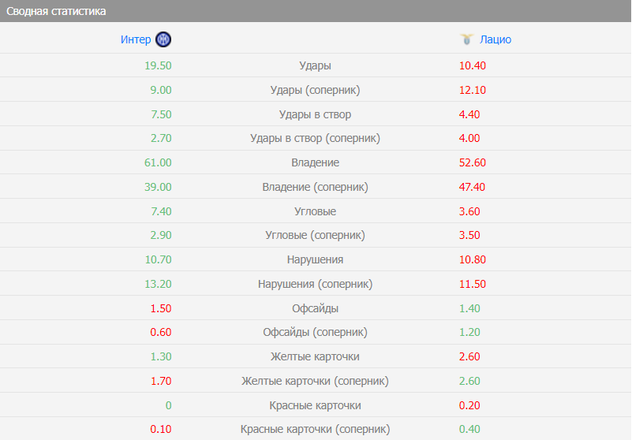Select the Владение (соперник) row label
Screen dimensions: 632x440
pos(315,187)
